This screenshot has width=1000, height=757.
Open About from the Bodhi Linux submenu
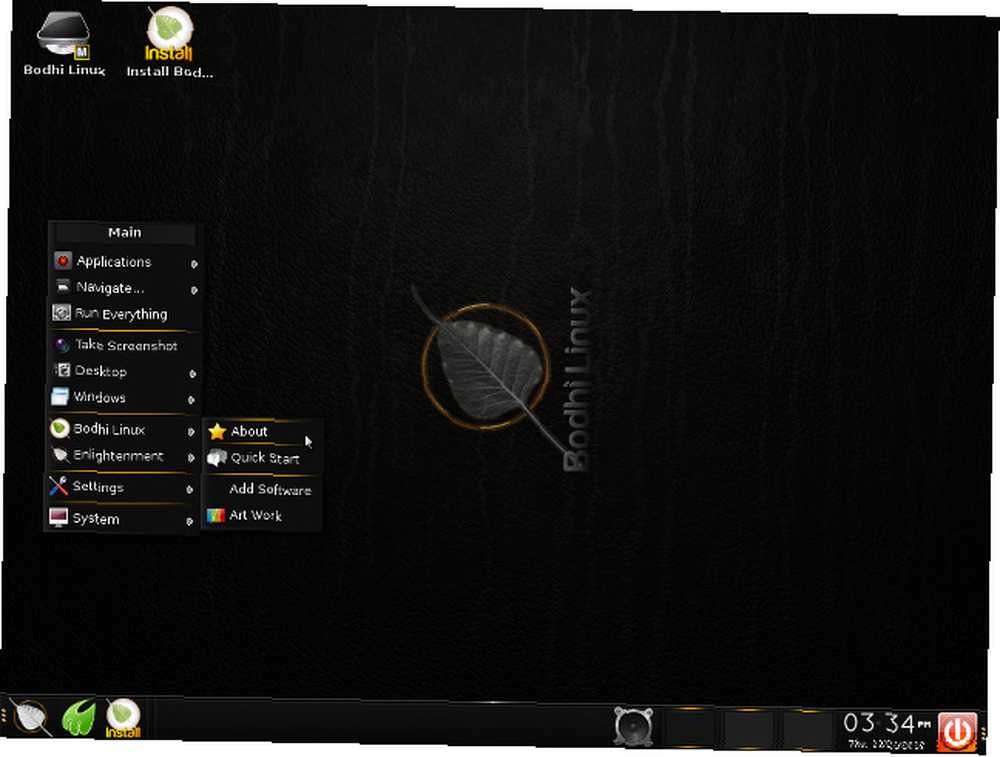[x=263, y=432]
